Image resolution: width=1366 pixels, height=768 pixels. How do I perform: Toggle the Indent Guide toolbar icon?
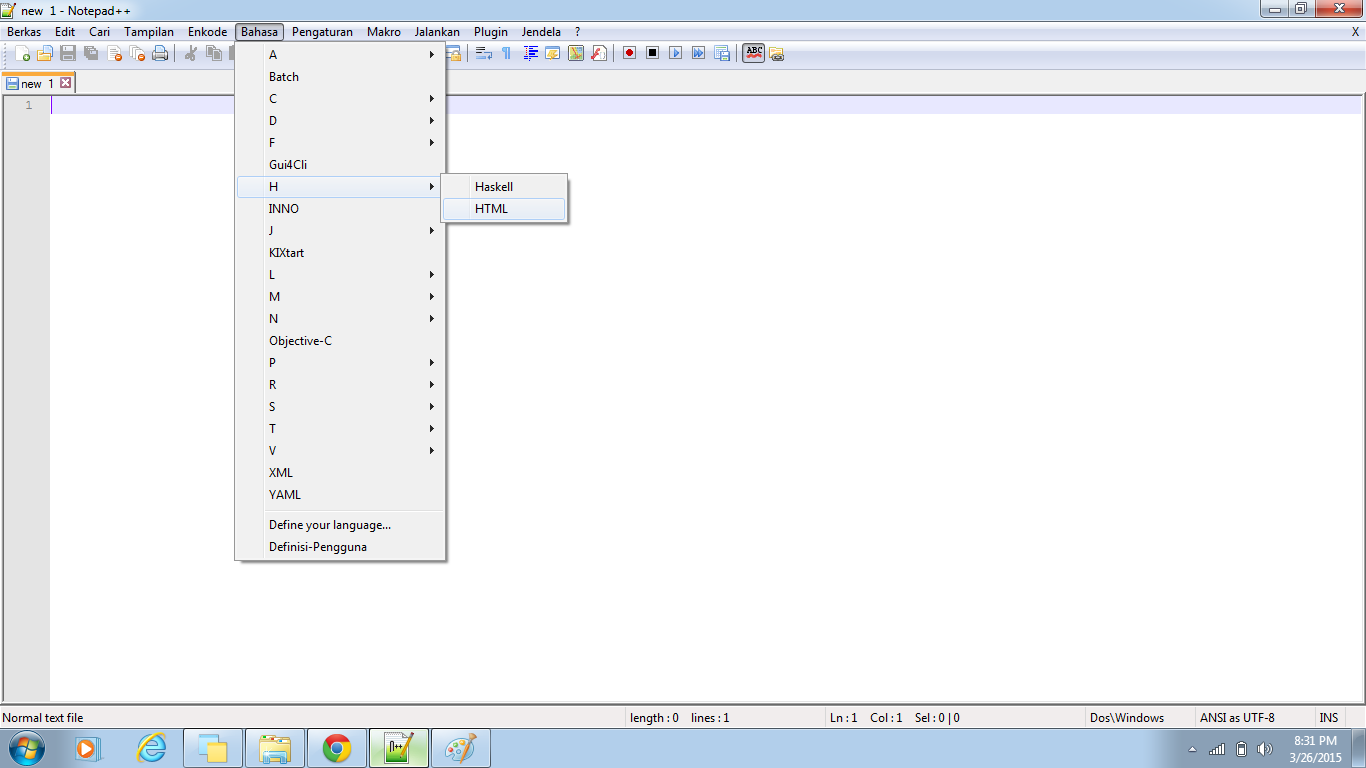[530, 53]
